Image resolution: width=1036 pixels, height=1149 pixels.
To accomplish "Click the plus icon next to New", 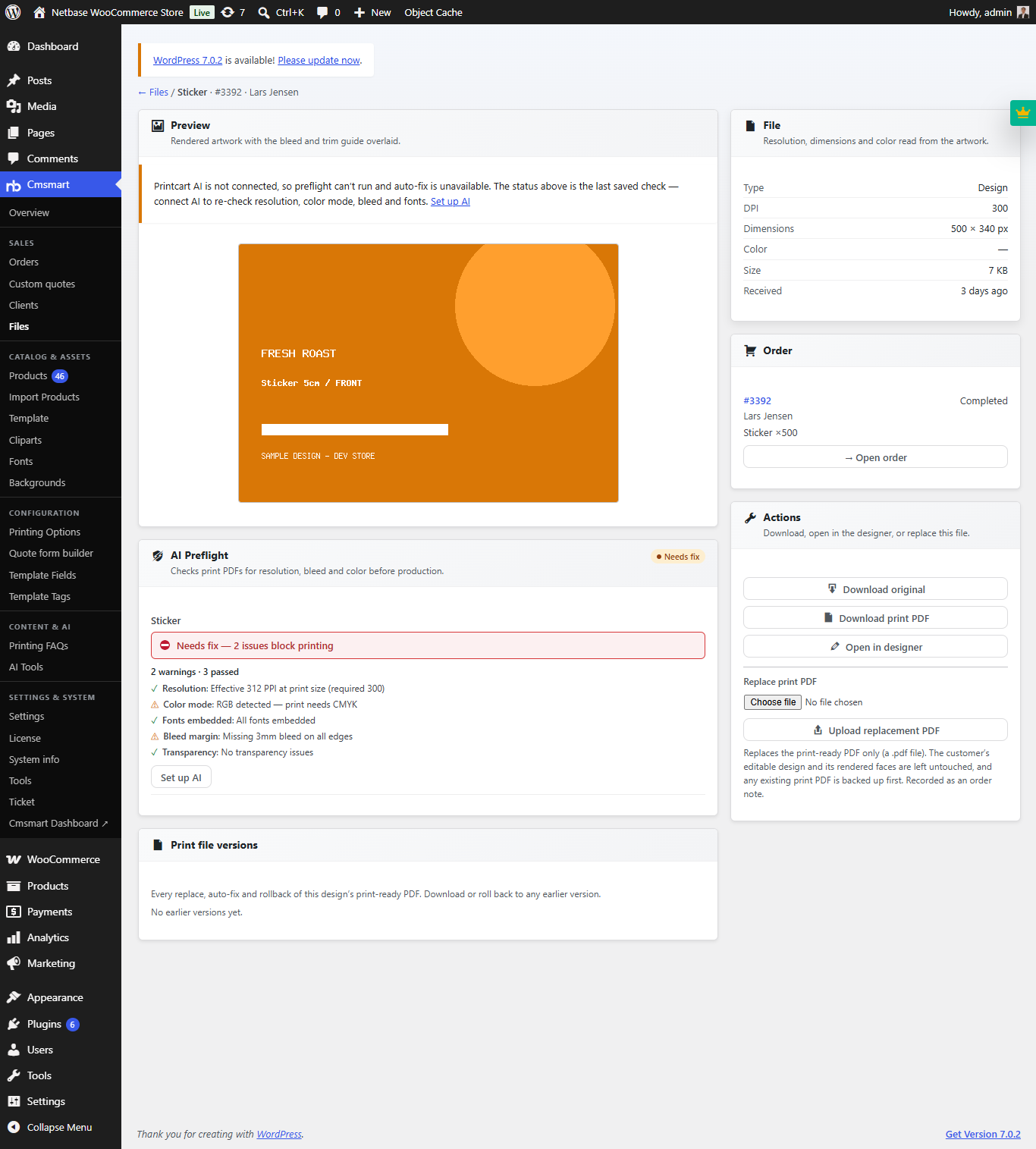I will (x=359, y=12).
